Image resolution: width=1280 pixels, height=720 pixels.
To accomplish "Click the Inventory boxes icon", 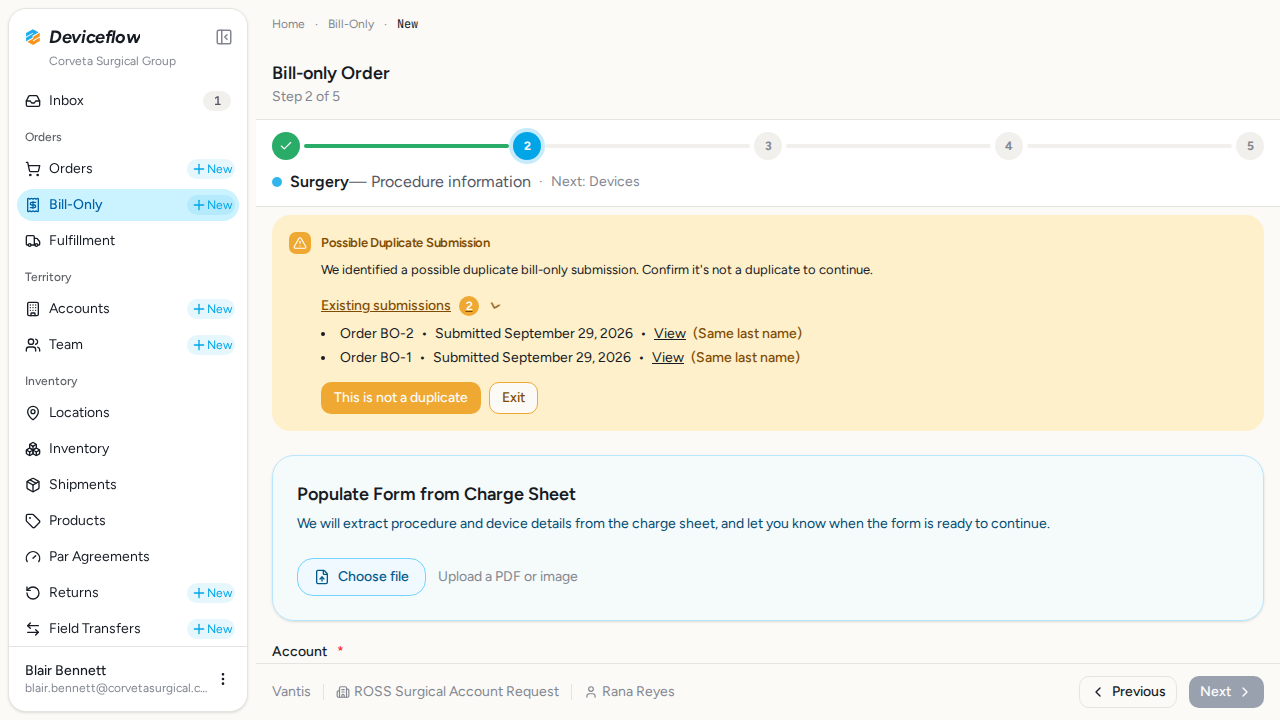I will pyautogui.click(x=33, y=449).
